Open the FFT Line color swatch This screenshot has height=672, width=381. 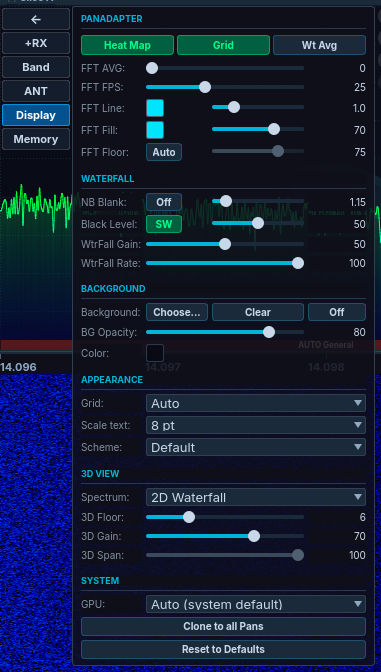click(x=155, y=108)
